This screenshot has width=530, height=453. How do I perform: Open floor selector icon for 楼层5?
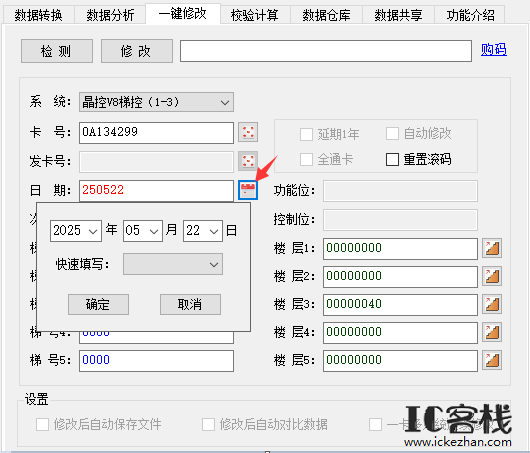tap(492, 361)
